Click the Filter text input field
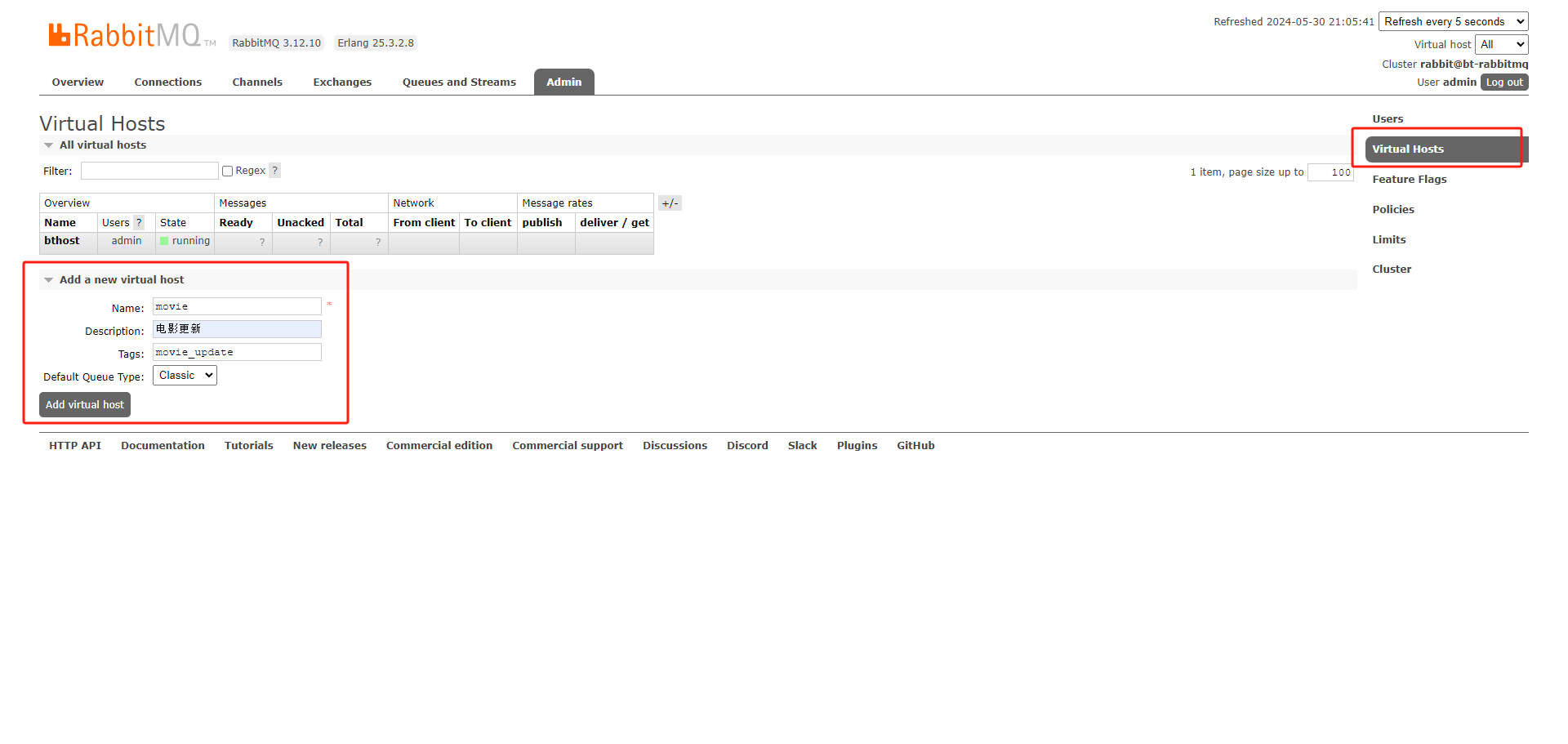 149,171
